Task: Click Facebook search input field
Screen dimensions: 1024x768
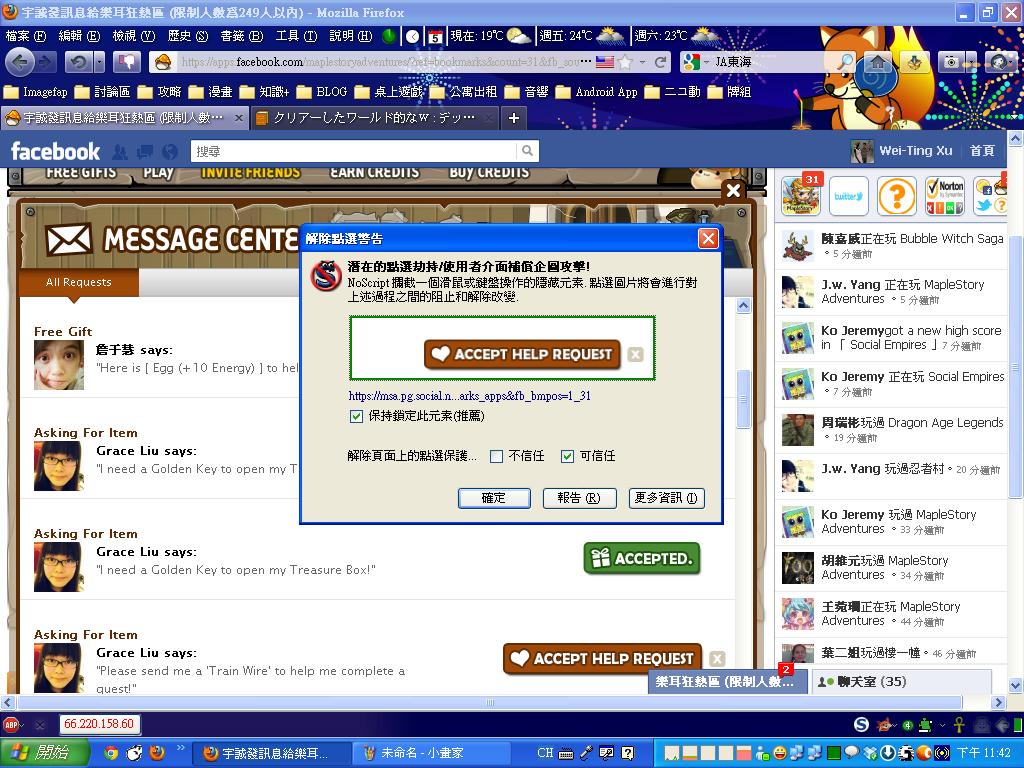Action: 355,151
